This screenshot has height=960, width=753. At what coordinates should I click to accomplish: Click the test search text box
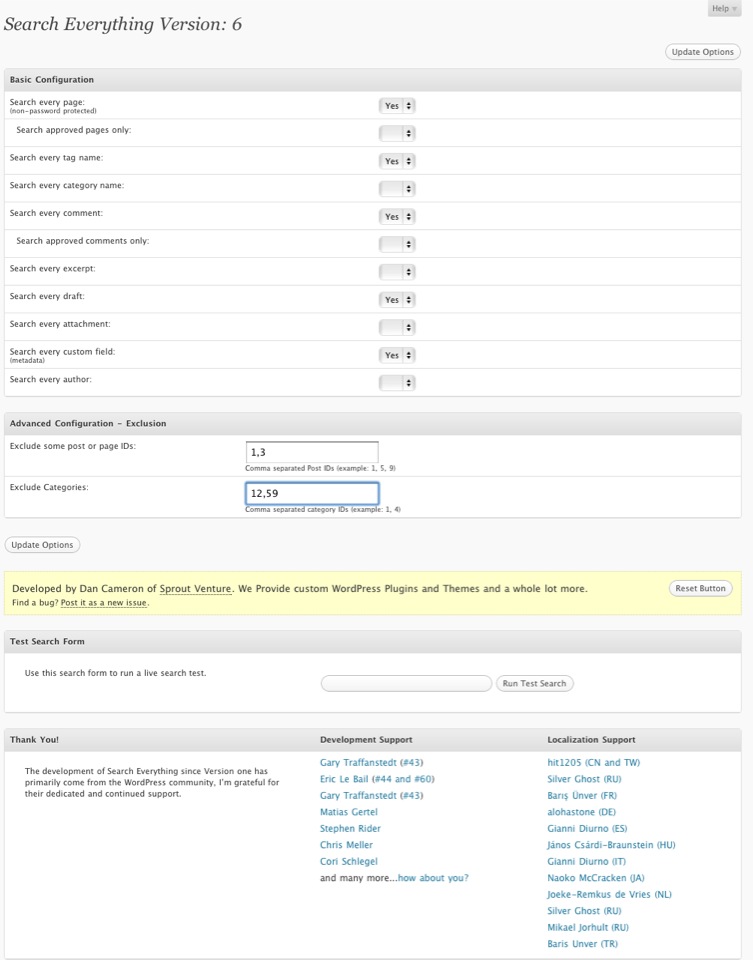406,684
